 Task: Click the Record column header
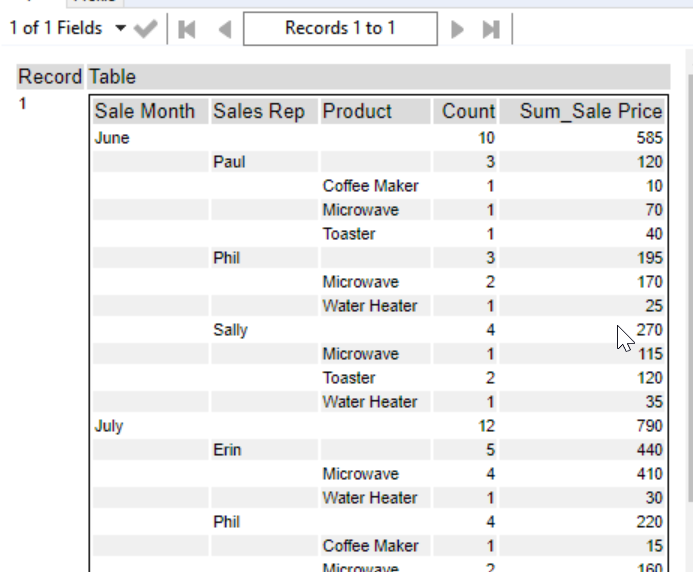[x=50, y=76]
